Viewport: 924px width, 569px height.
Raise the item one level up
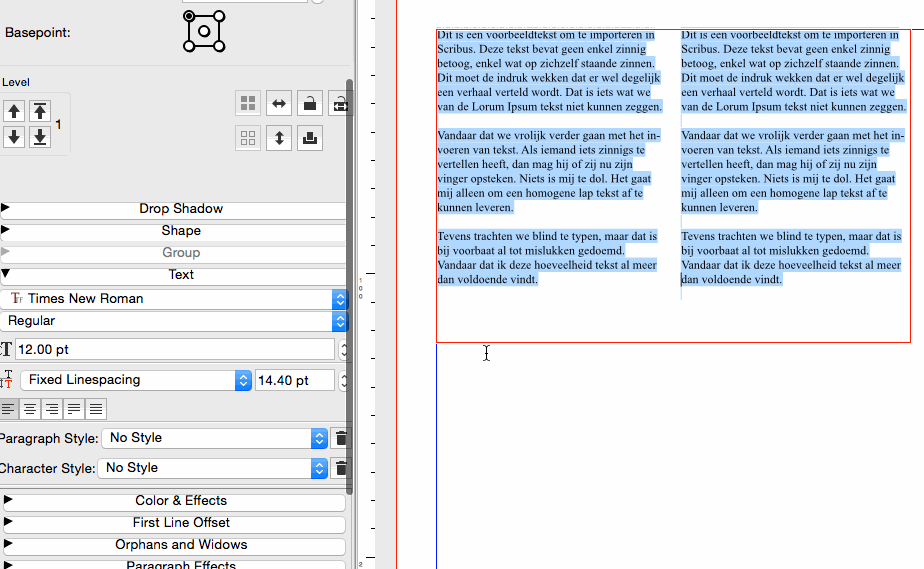[14, 111]
